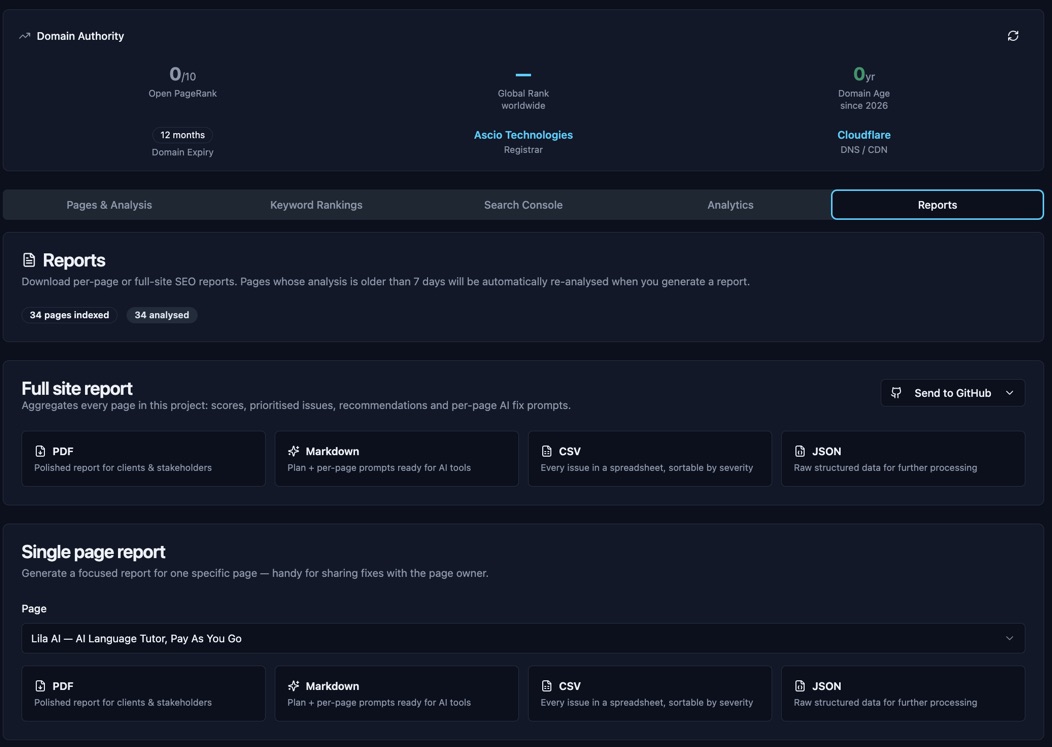Click the 'Registrar' label under Ascio Technologies
The width and height of the screenshot is (1052, 747).
[x=523, y=150]
